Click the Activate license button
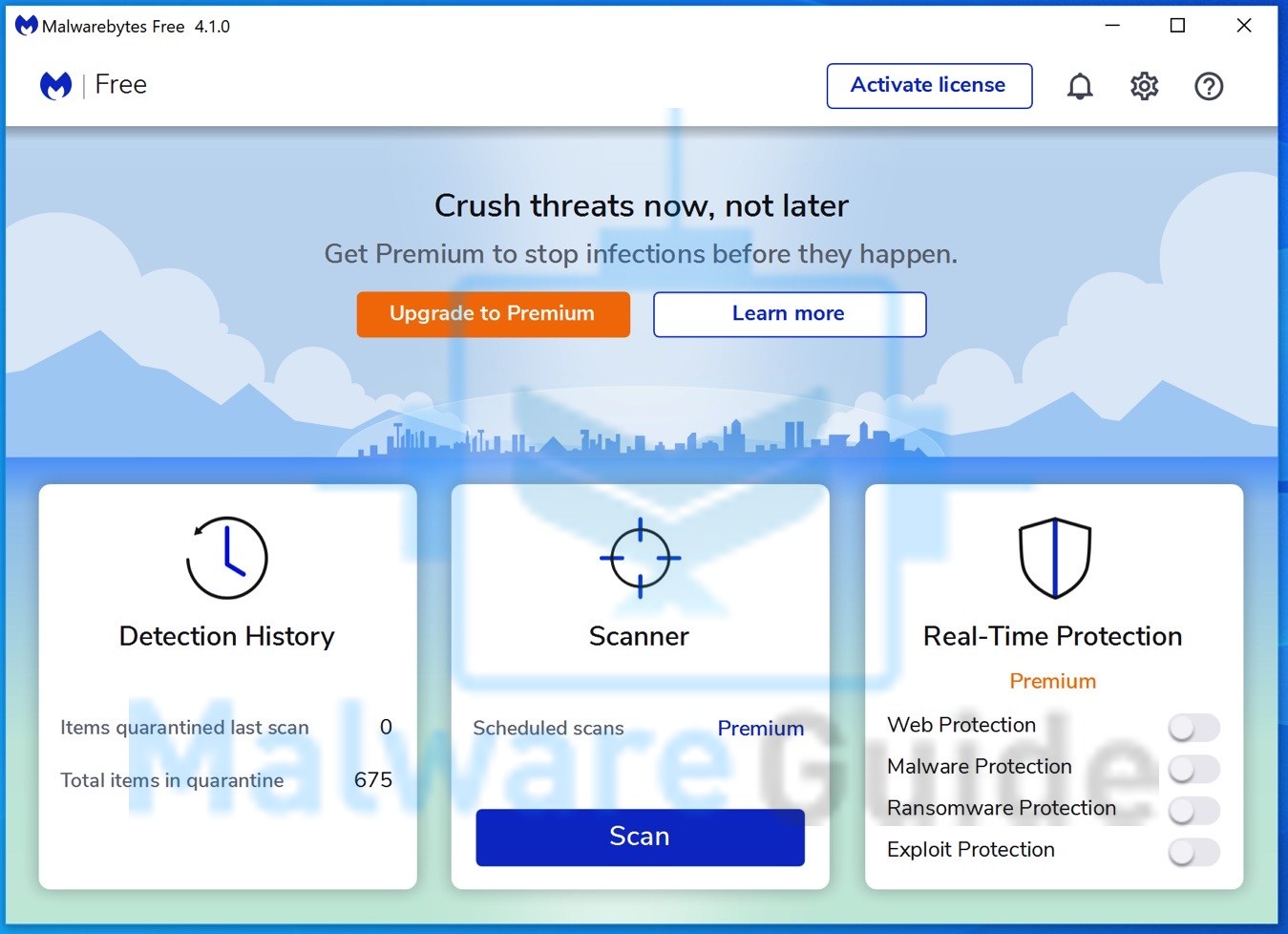 click(929, 86)
